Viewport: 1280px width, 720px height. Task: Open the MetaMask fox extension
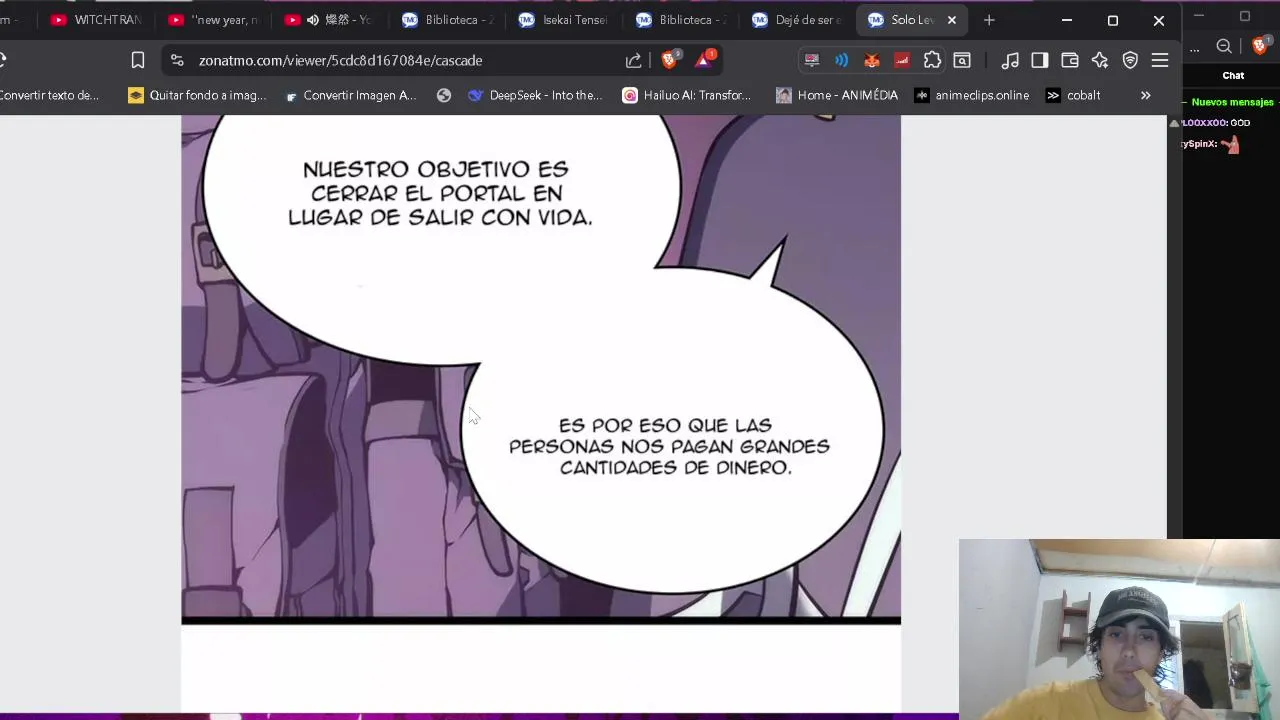pyautogui.click(x=872, y=60)
